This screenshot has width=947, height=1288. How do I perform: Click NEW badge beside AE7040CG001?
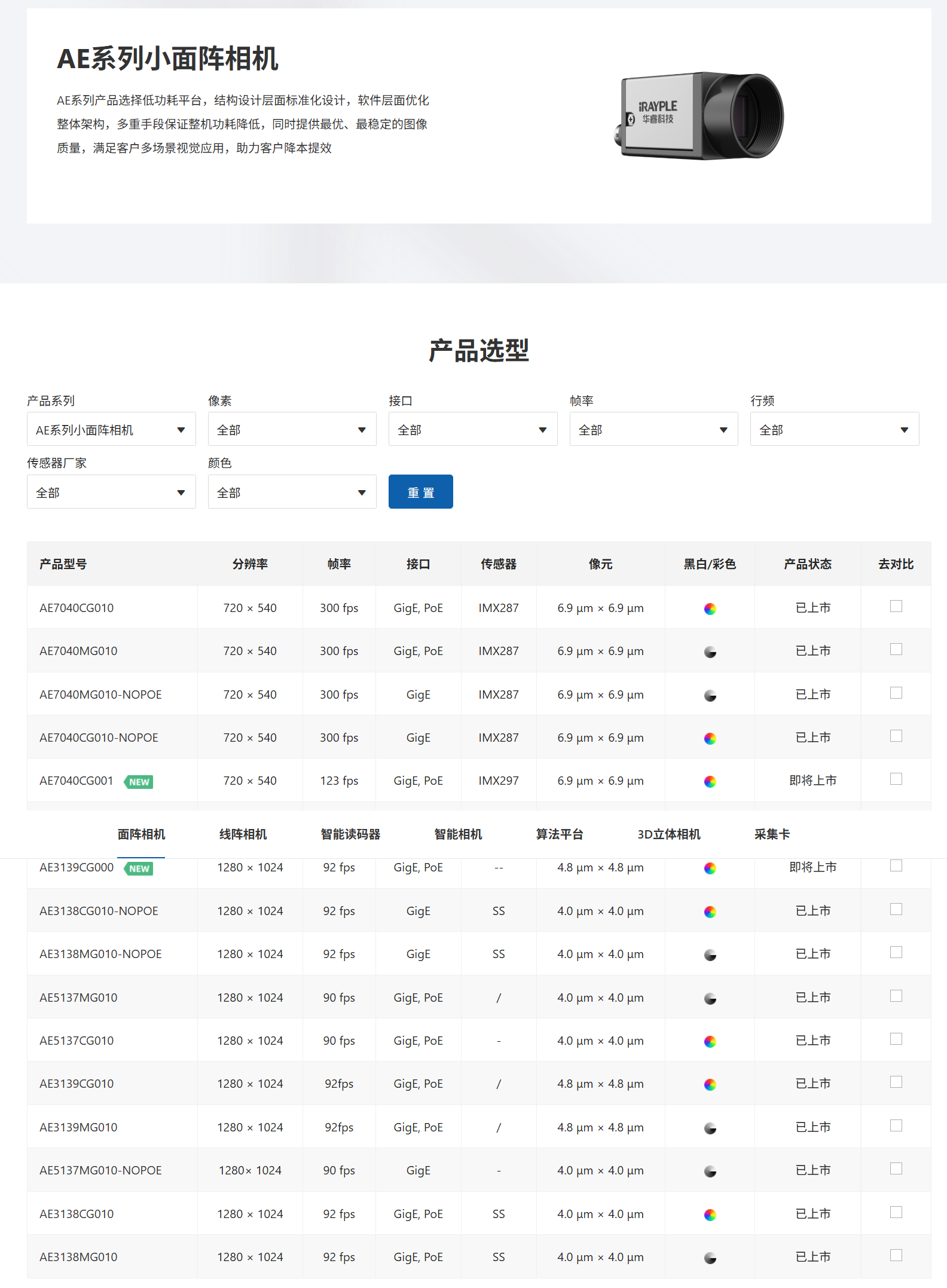139,782
